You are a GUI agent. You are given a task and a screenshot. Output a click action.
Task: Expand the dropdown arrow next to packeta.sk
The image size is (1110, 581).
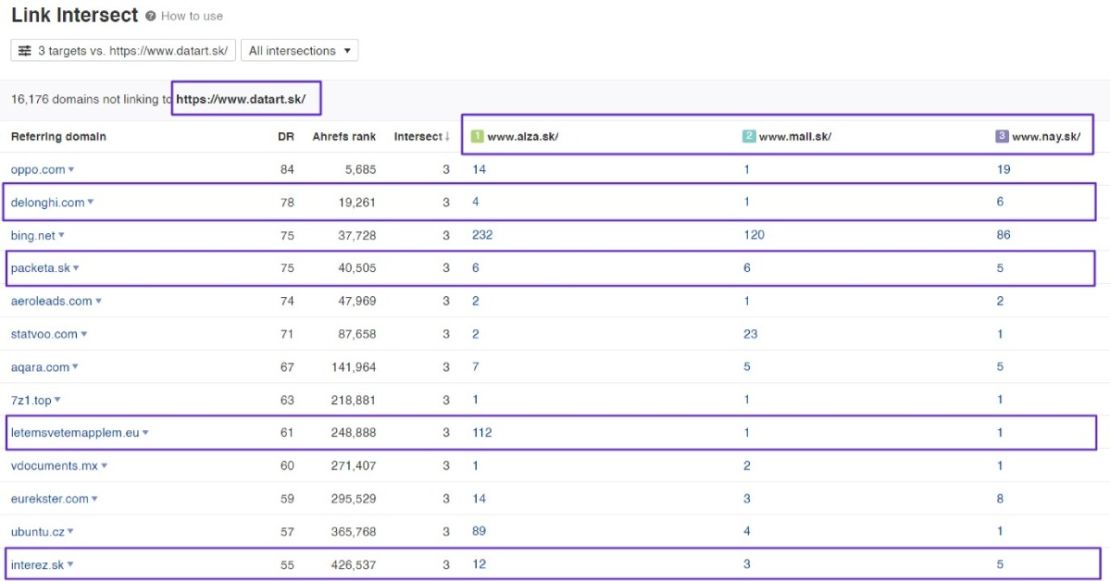click(76, 268)
